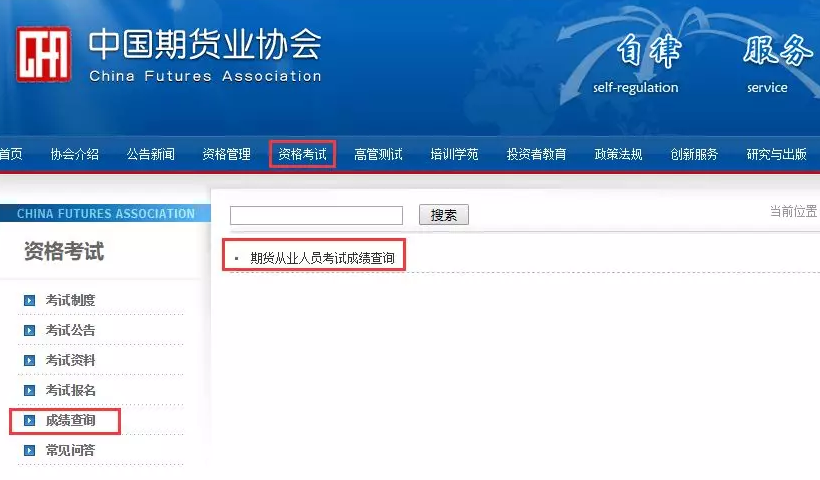This screenshot has height=480, width=820.
Task: Open 创新服务 in the navigation bar
Action: (694, 154)
